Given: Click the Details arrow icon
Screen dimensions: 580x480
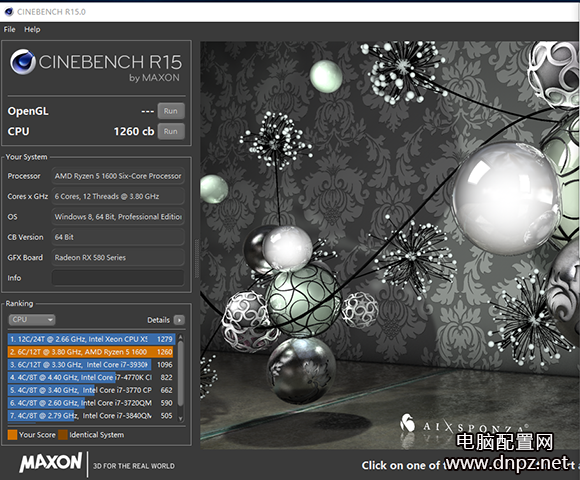Looking at the screenshot, I should click(x=179, y=320).
